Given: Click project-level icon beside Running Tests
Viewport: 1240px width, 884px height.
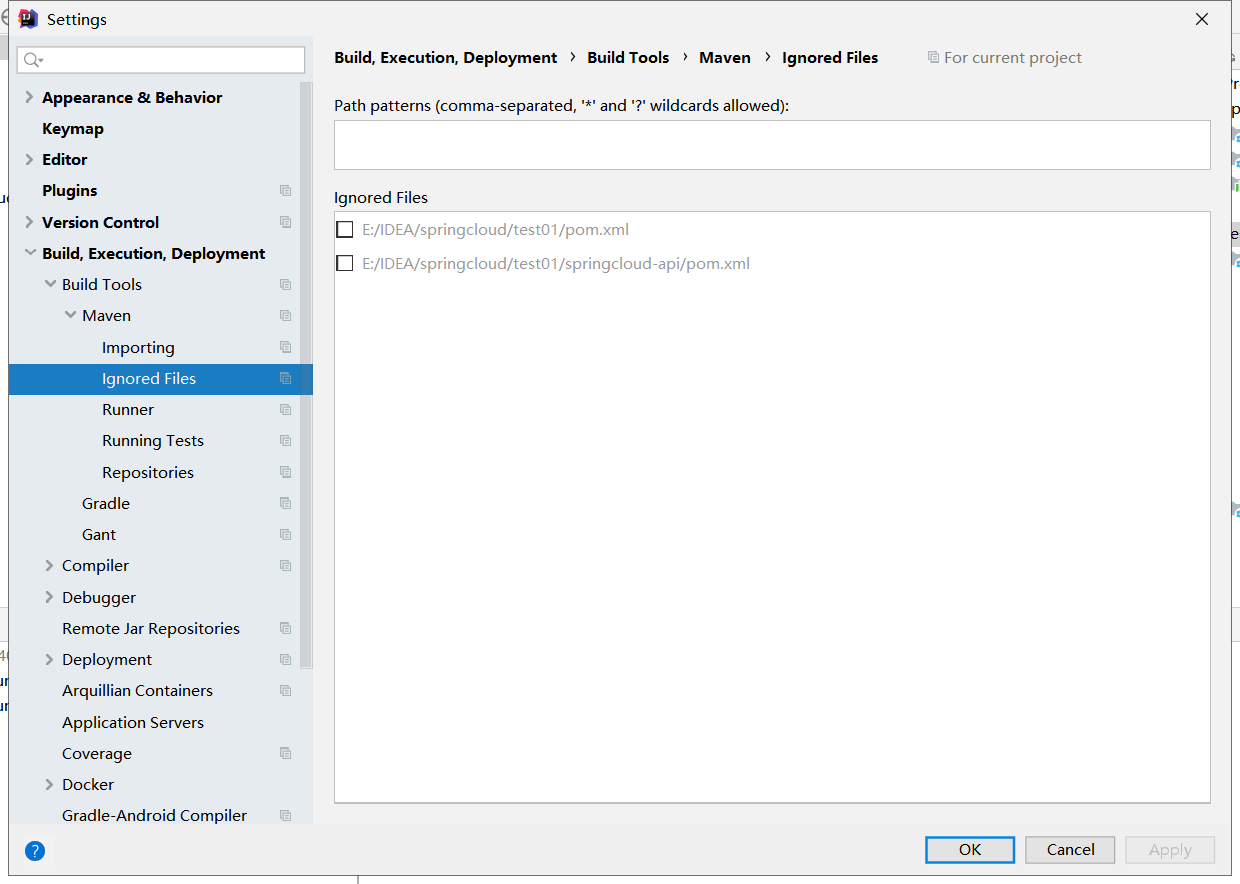Looking at the screenshot, I should (x=286, y=441).
